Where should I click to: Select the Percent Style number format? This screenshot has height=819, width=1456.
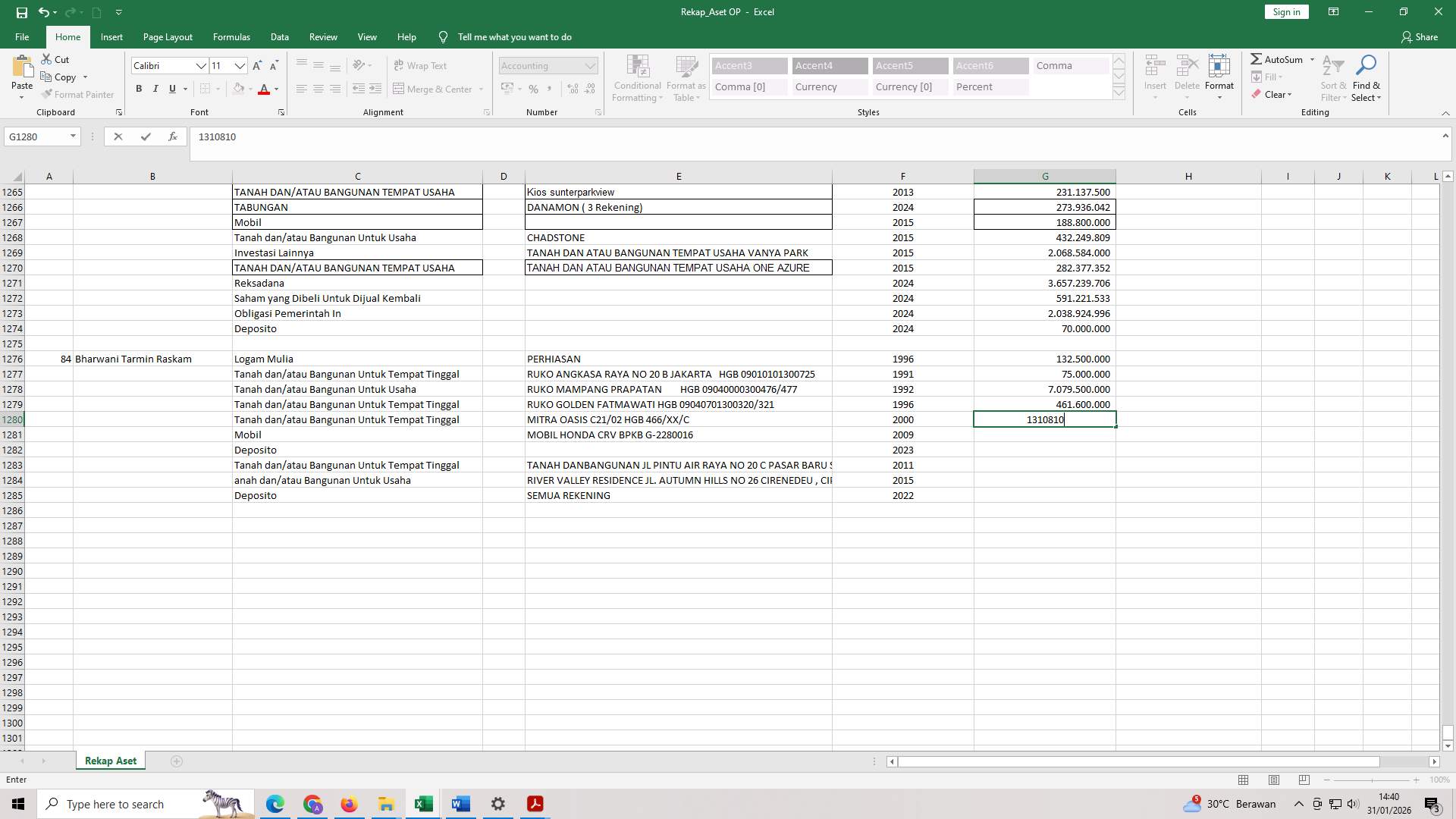coord(534,89)
